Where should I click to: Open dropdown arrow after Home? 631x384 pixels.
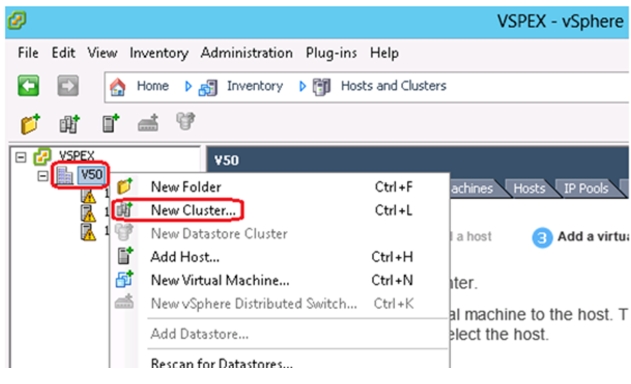point(188,86)
